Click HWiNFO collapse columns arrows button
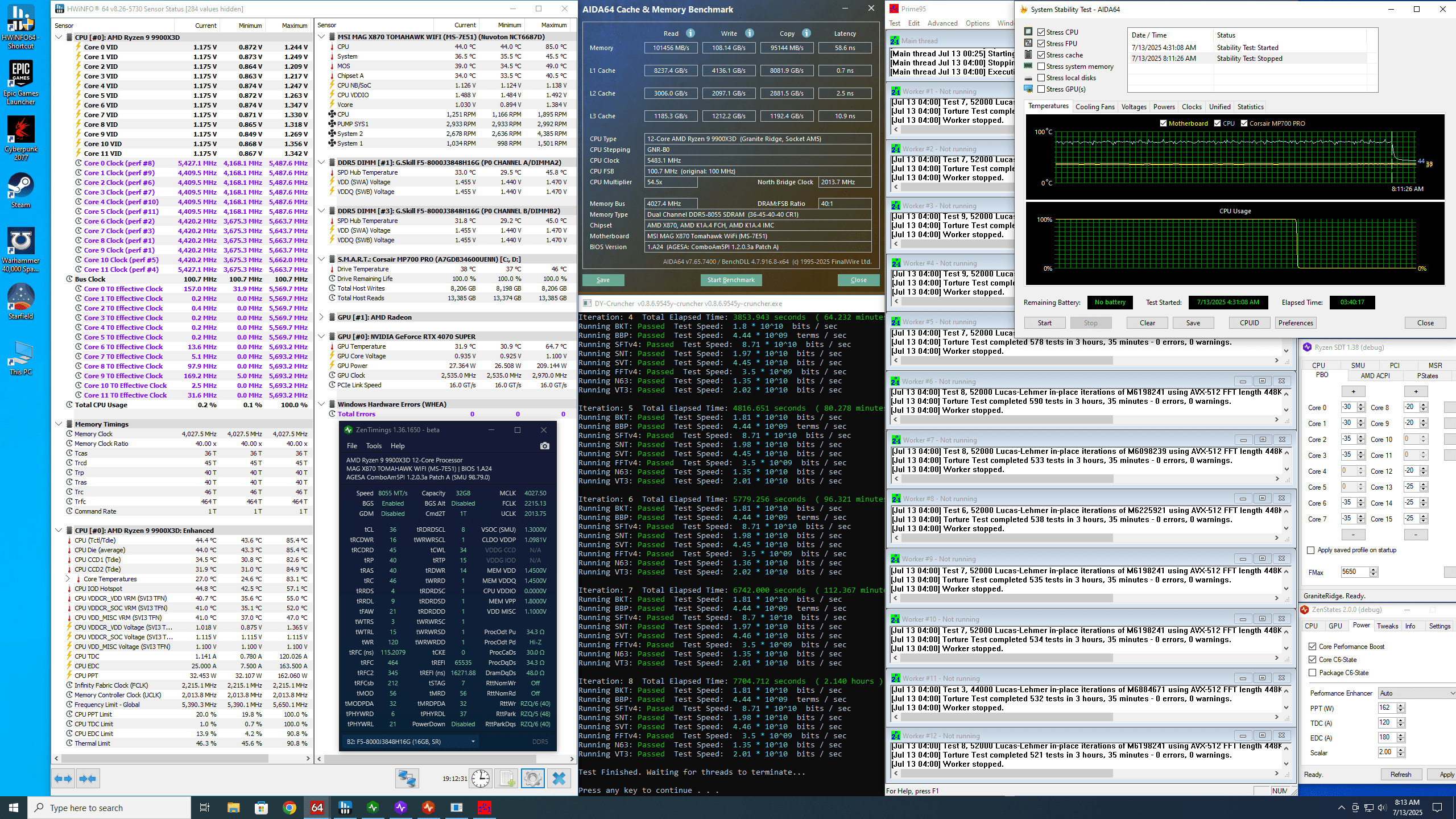1456x819 pixels. point(88,779)
